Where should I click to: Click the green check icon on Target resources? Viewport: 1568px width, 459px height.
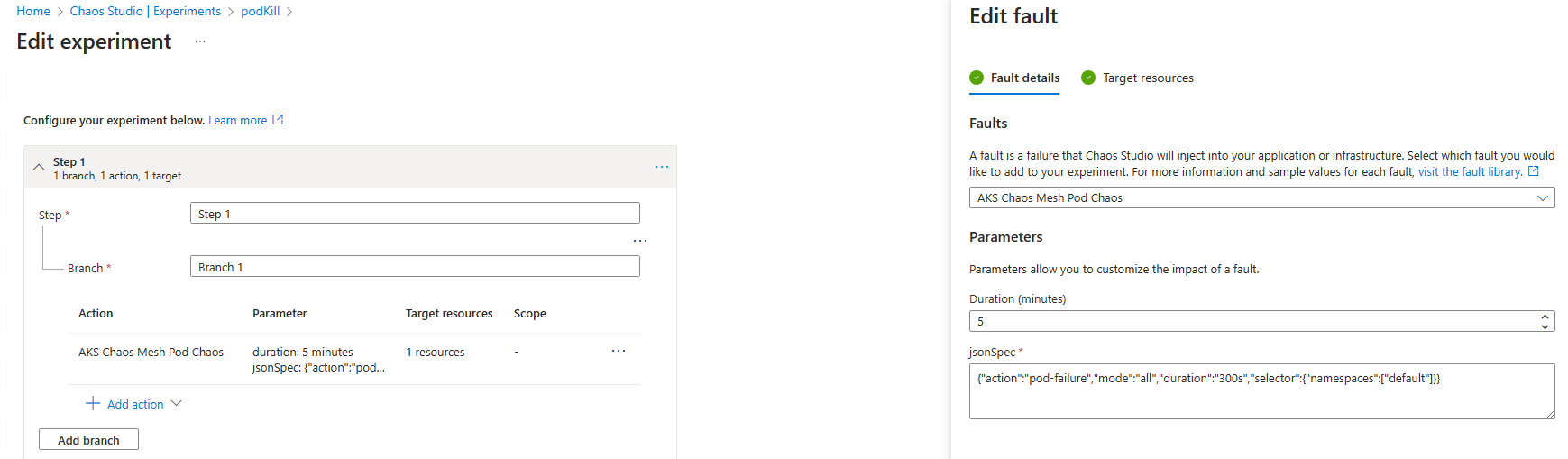1088,78
